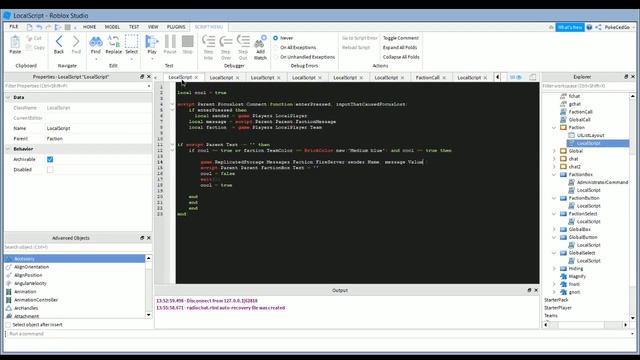The width and height of the screenshot is (640, 360).
Task: Undock the Output panel with its float icon
Action: click(x=529, y=290)
